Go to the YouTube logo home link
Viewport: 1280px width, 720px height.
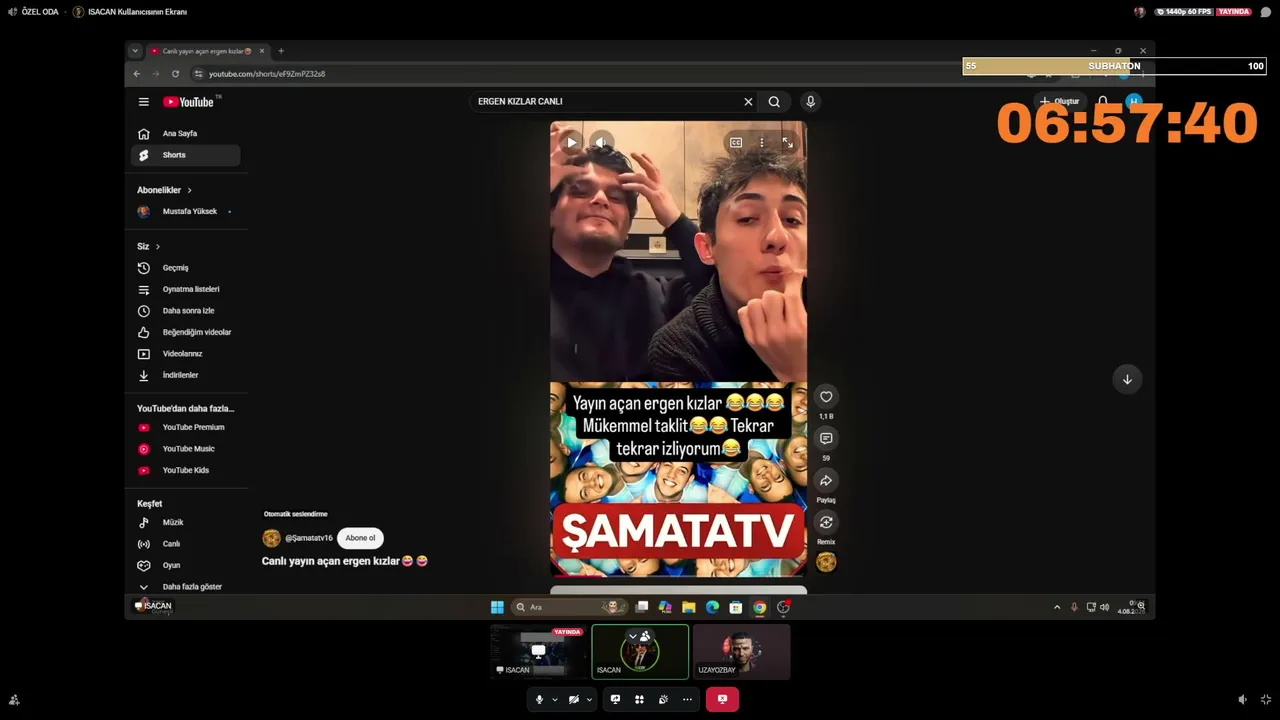tap(189, 102)
